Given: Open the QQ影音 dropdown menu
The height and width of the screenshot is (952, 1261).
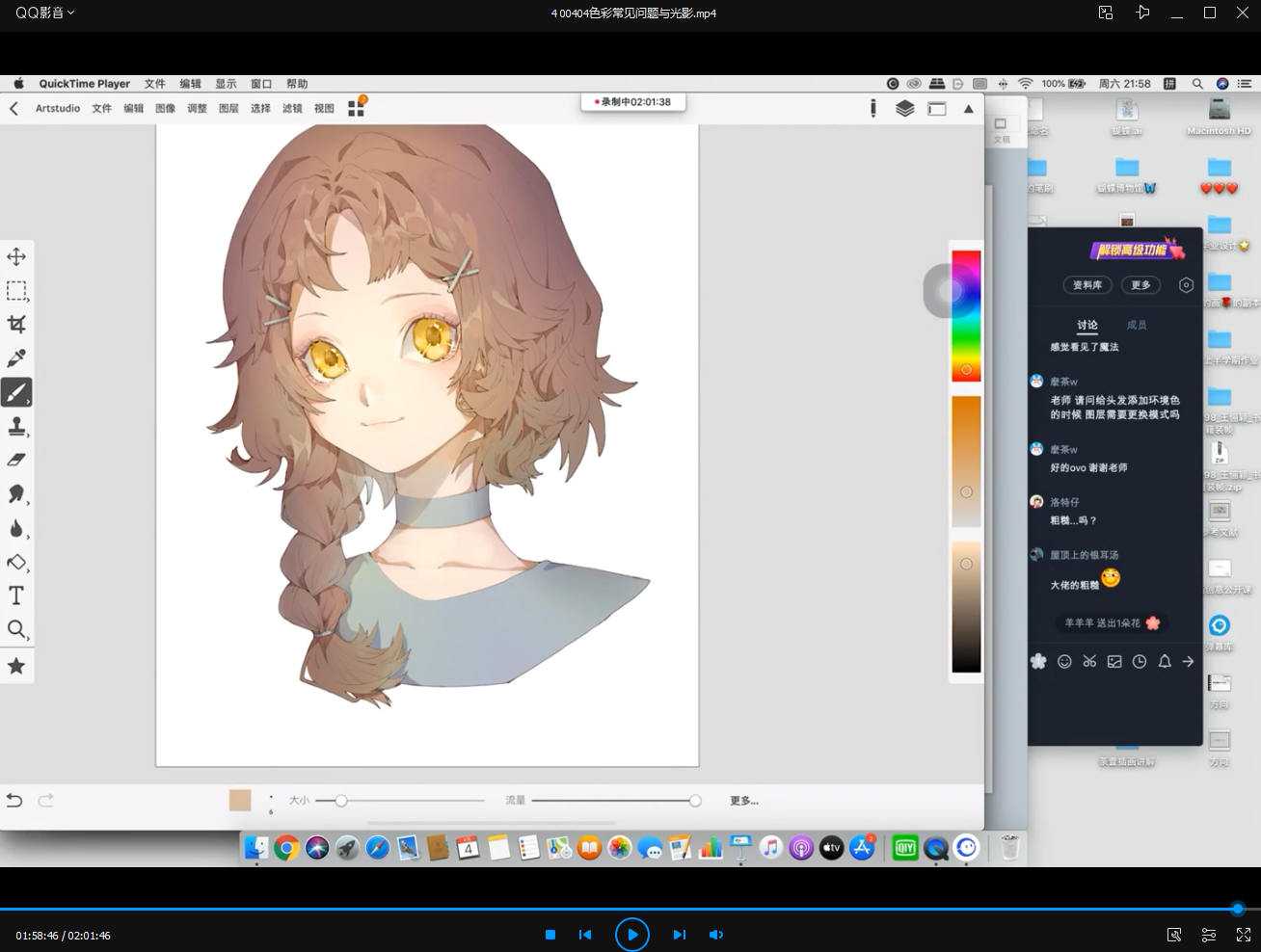Looking at the screenshot, I should [x=44, y=13].
